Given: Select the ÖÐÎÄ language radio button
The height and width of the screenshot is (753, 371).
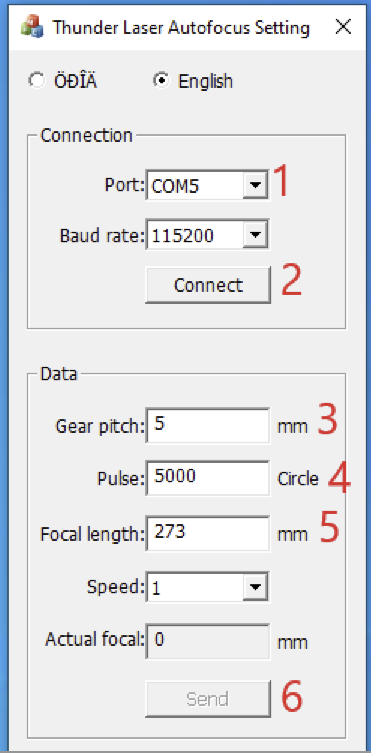Looking at the screenshot, I should (36, 81).
